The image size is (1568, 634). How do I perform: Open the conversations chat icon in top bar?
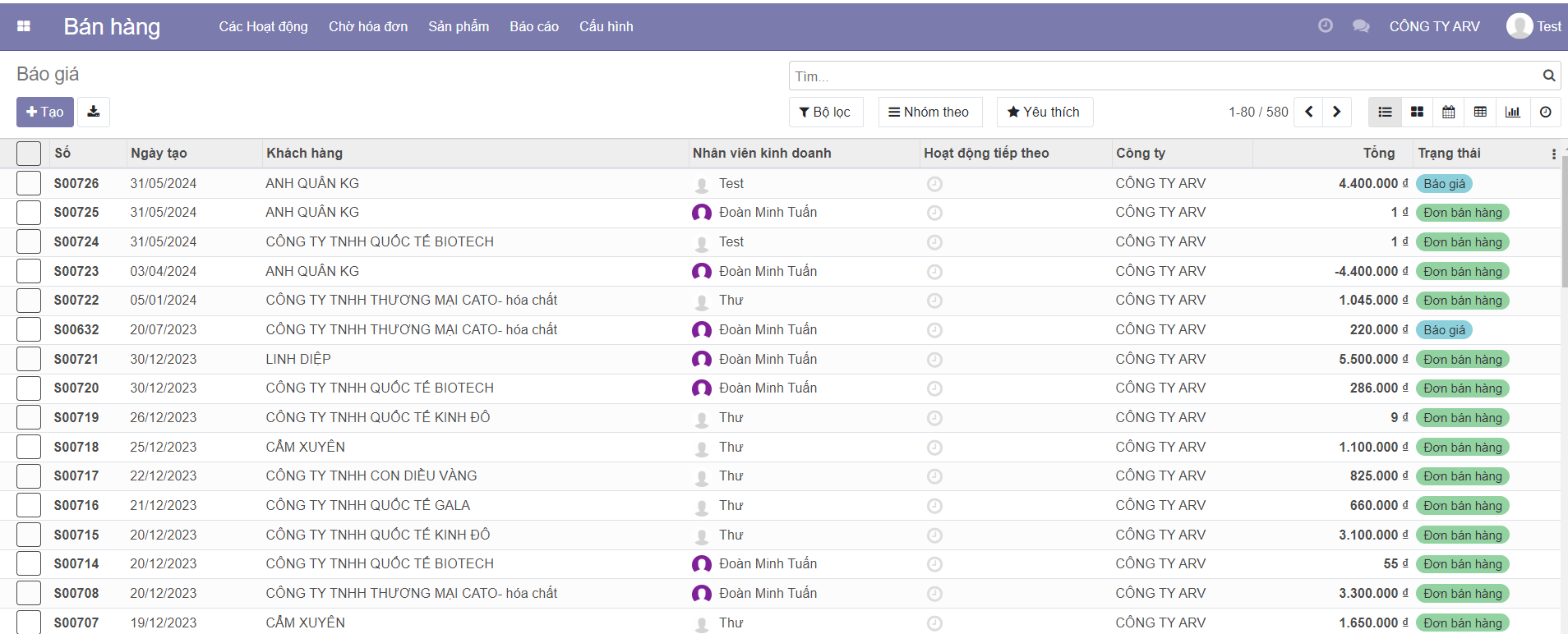(x=1361, y=26)
